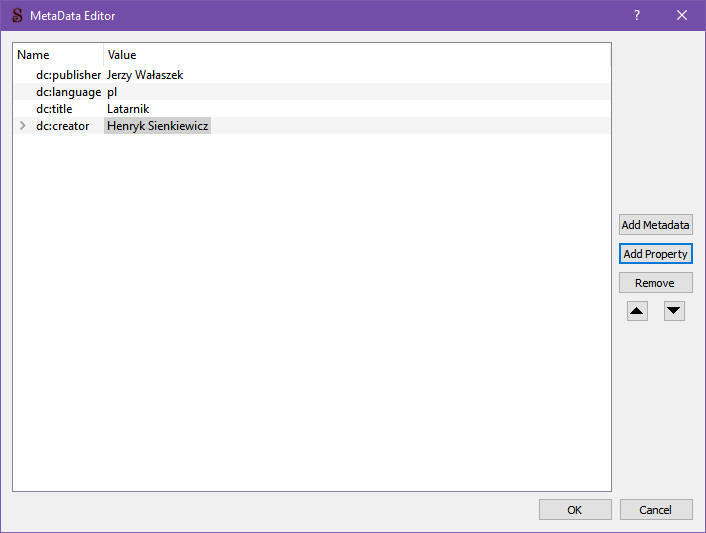Select the dc:language row
Viewport: 706px width, 533px height.
click(68, 92)
